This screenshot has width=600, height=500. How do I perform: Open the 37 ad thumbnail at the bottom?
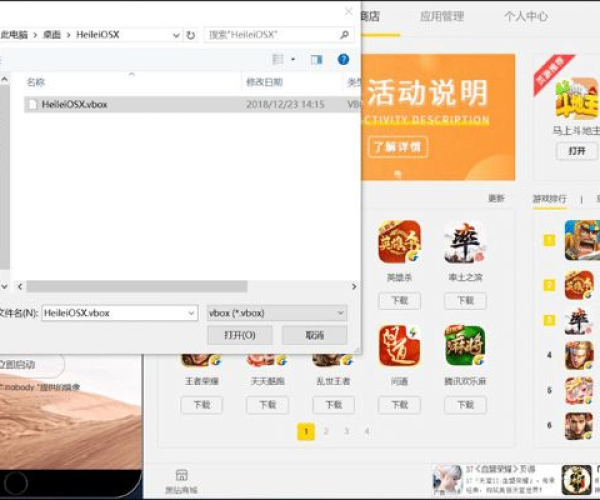(x=447, y=479)
